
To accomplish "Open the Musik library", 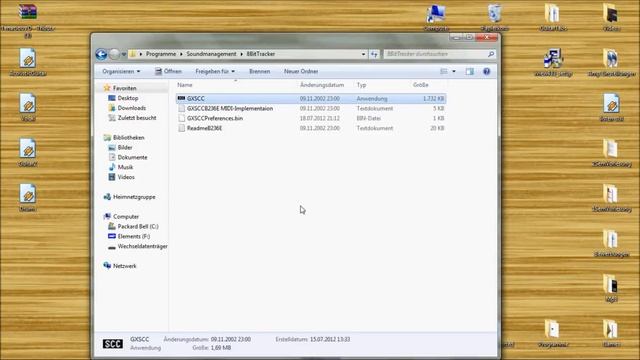I will pyautogui.click(x=125, y=167).
